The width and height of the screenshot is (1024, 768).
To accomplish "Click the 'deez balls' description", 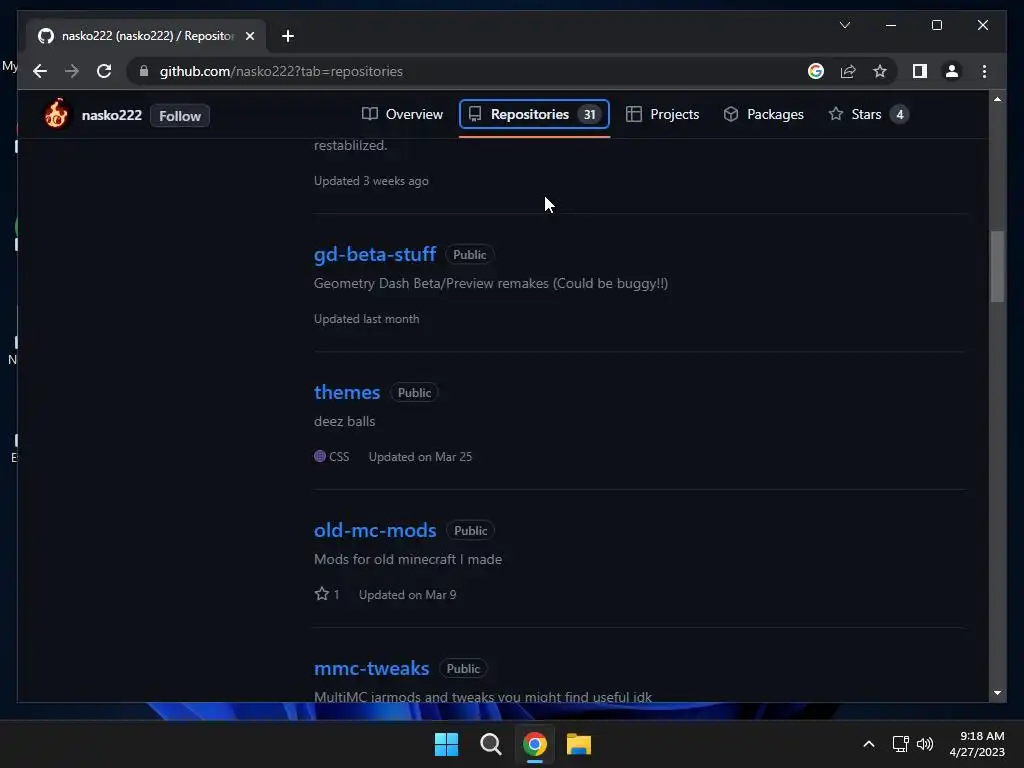I will click(345, 421).
